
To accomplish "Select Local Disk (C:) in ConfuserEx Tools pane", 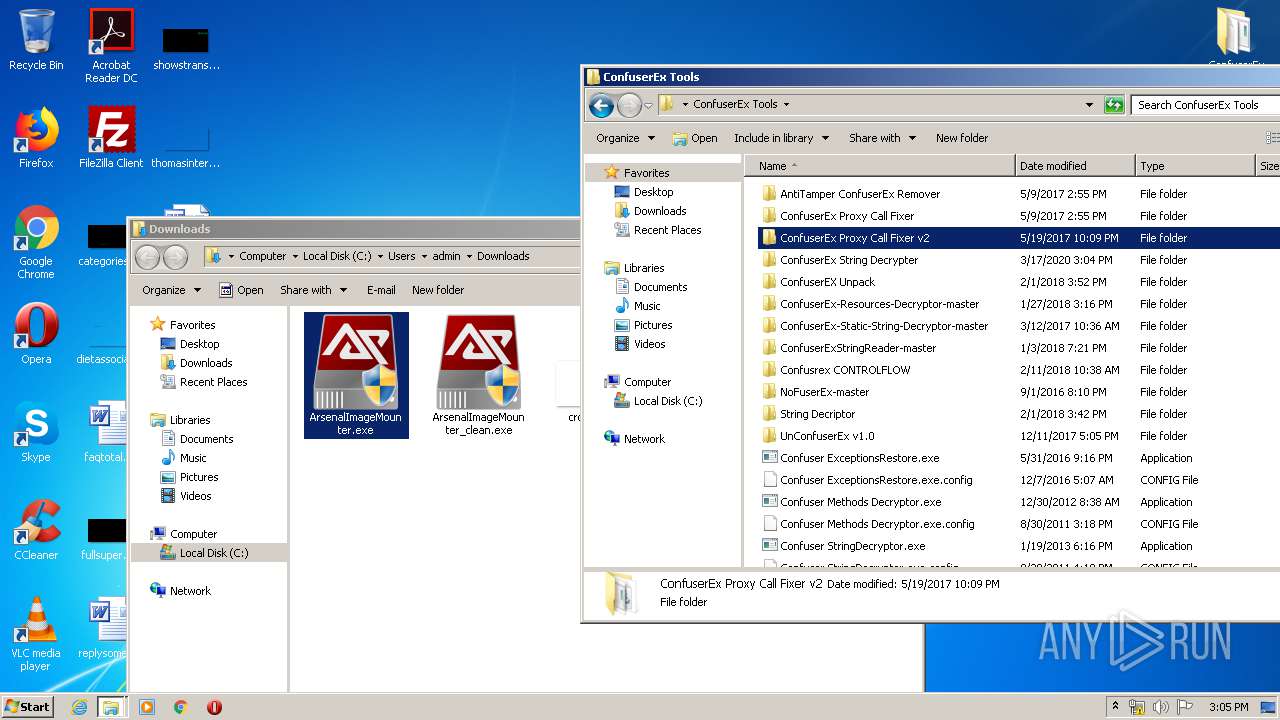I will (658, 401).
